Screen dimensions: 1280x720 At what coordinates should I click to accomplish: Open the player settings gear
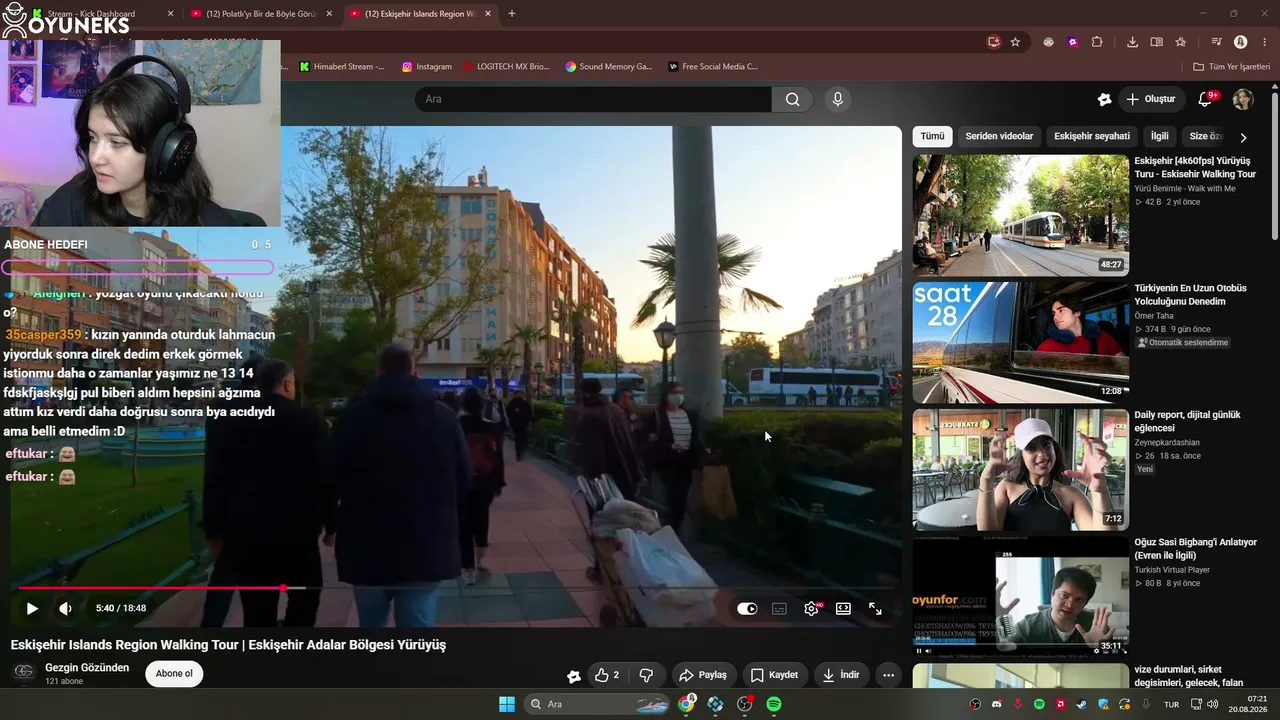point(811,608)
